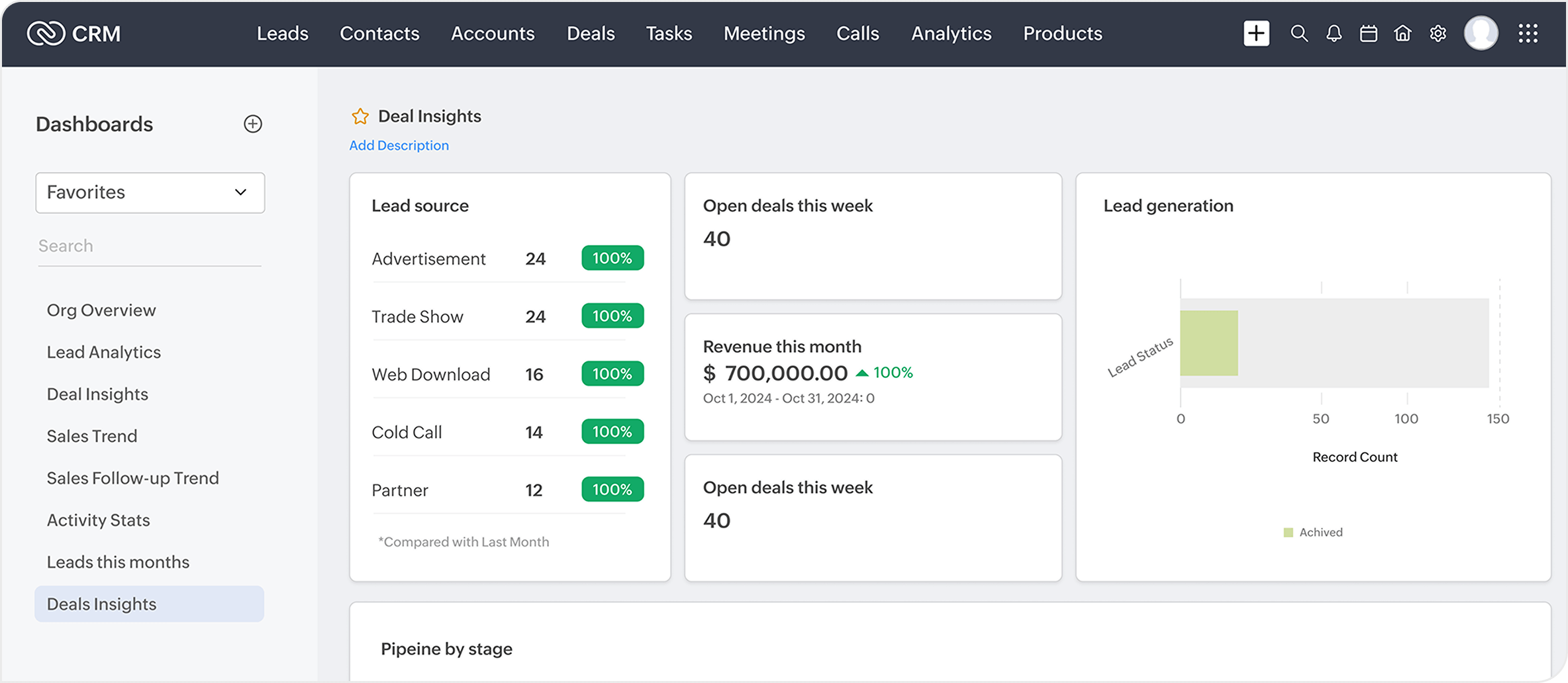Click the Advertisement lead source row label

pyautogui.click(x=428, y=259)
